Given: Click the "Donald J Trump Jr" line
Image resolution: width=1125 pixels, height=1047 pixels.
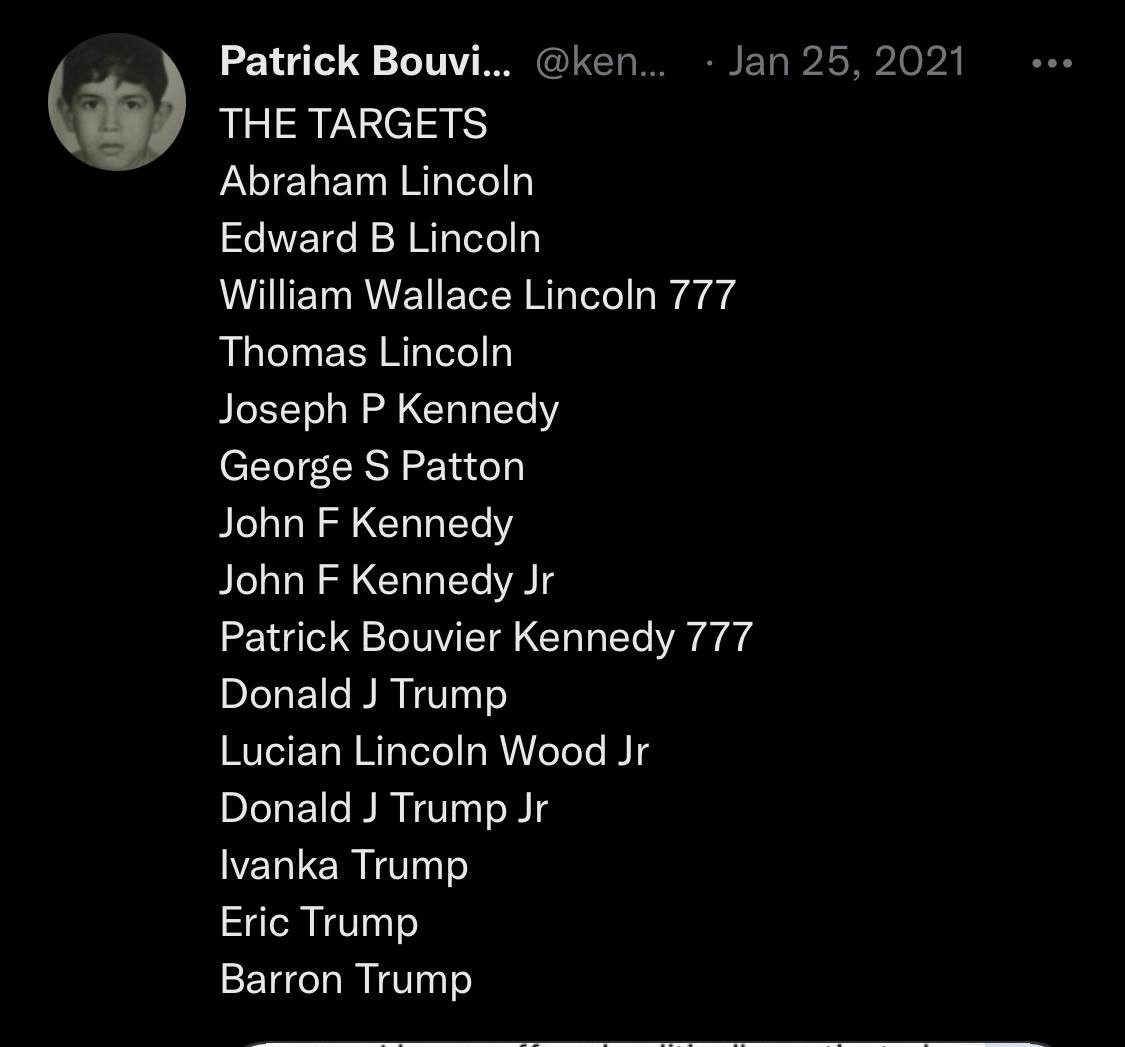Looking at the screenshot, I should pyautogui.click(x=384, y=808).
